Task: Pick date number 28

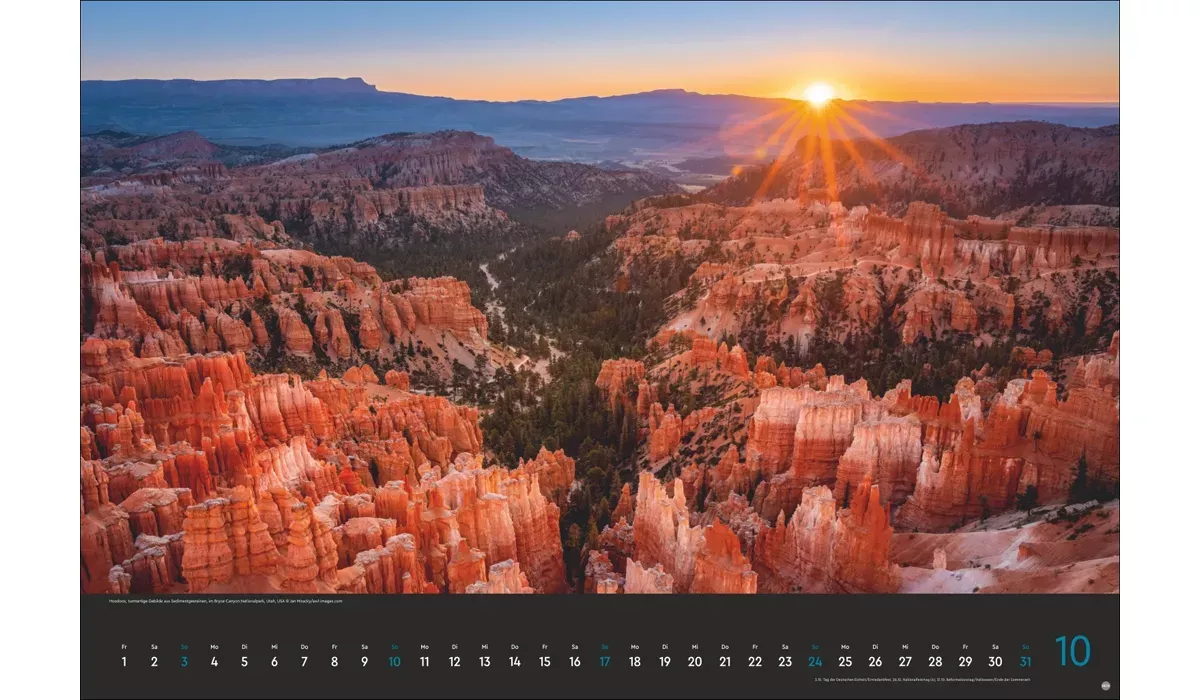Action: (935, 662)
